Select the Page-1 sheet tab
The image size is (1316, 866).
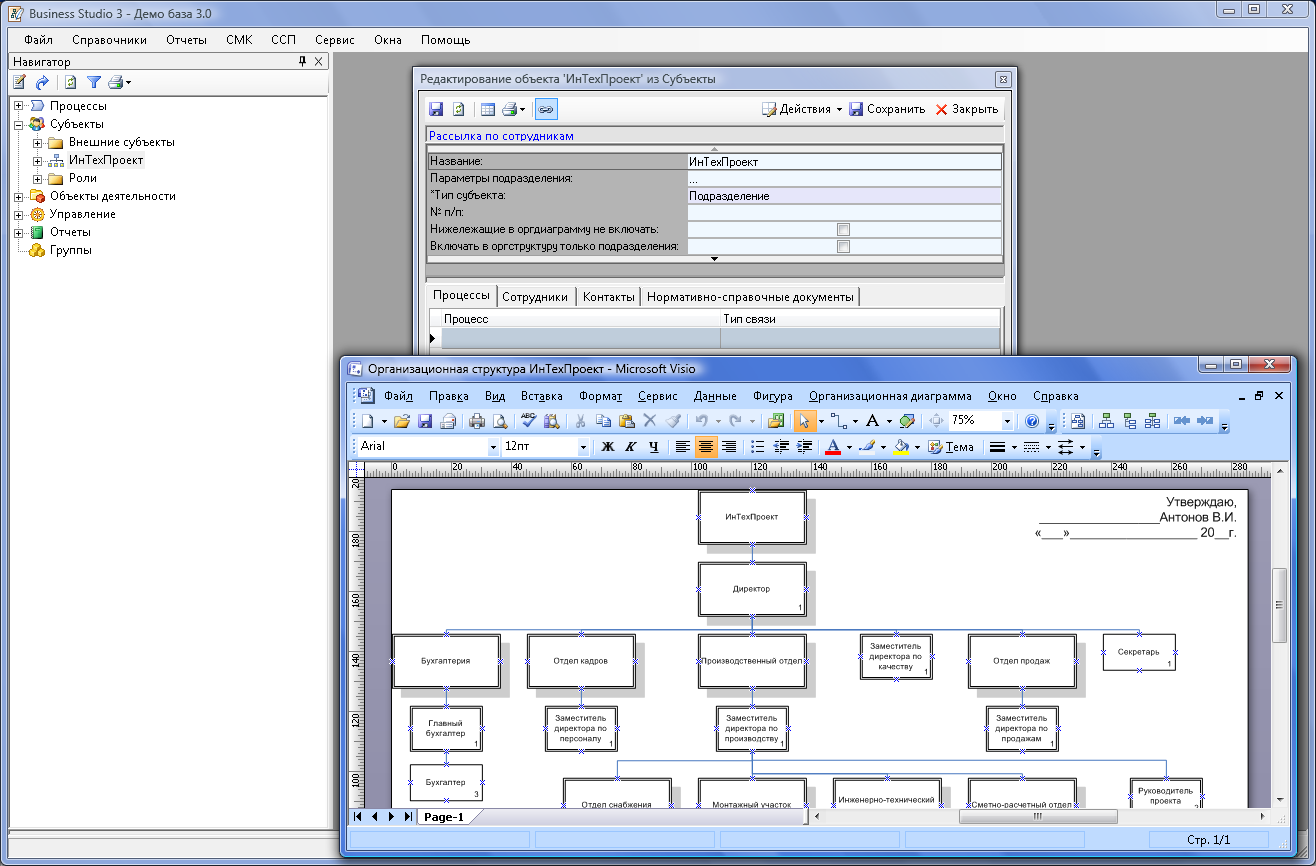pyautogui.click(x=443, y=817)
